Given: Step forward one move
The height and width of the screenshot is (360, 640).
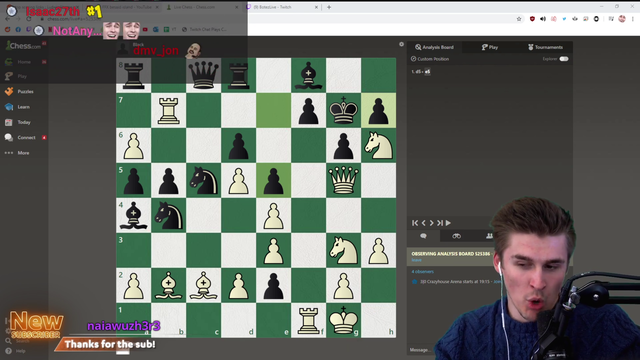Looking at the screenshot, I should click(431, 223).
